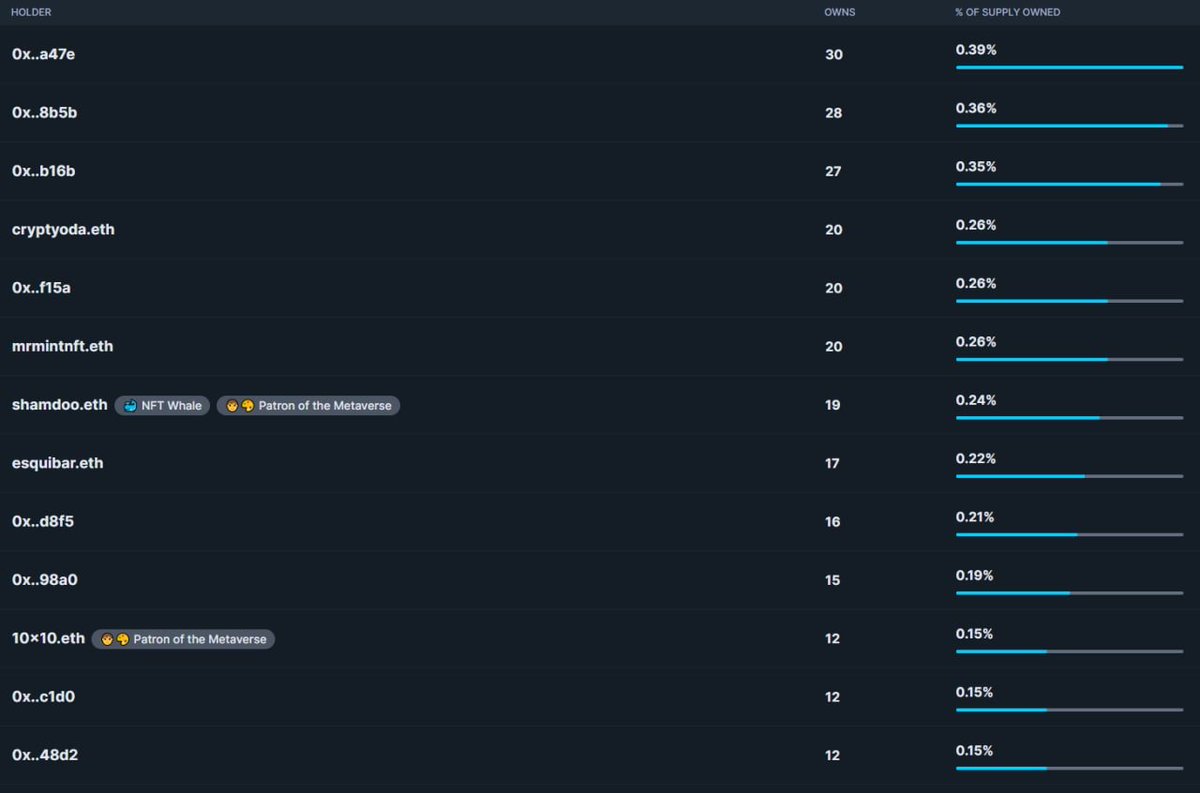The width and height of the screenshot is (1200, 793).
Task: Click the owns value 19 for shamdoo.eth
Action: 833,405
